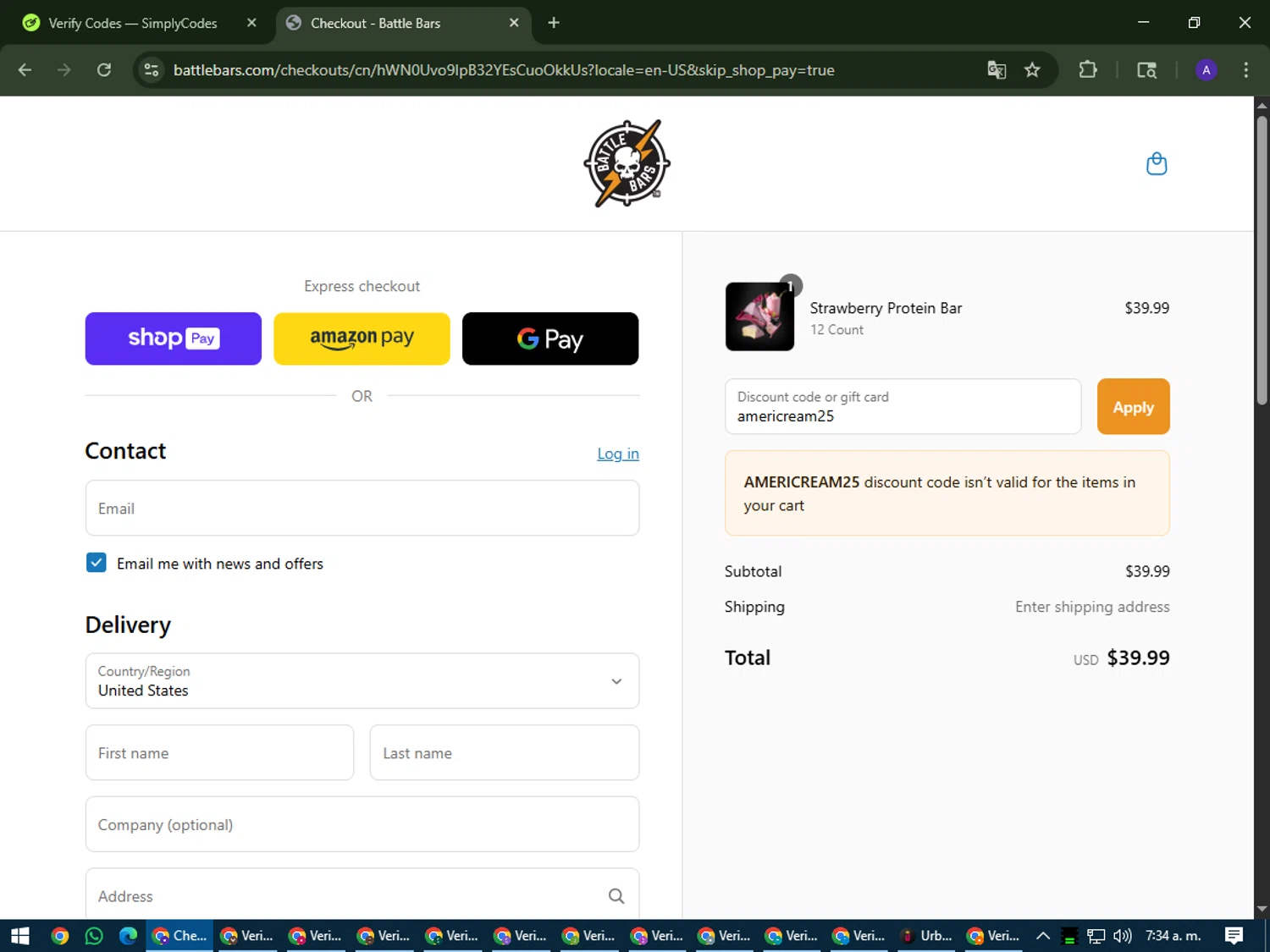Open the cart bag icon
Viewport: 1270px width, 952px height.
pyautogui.click(x=1157, y=163)
